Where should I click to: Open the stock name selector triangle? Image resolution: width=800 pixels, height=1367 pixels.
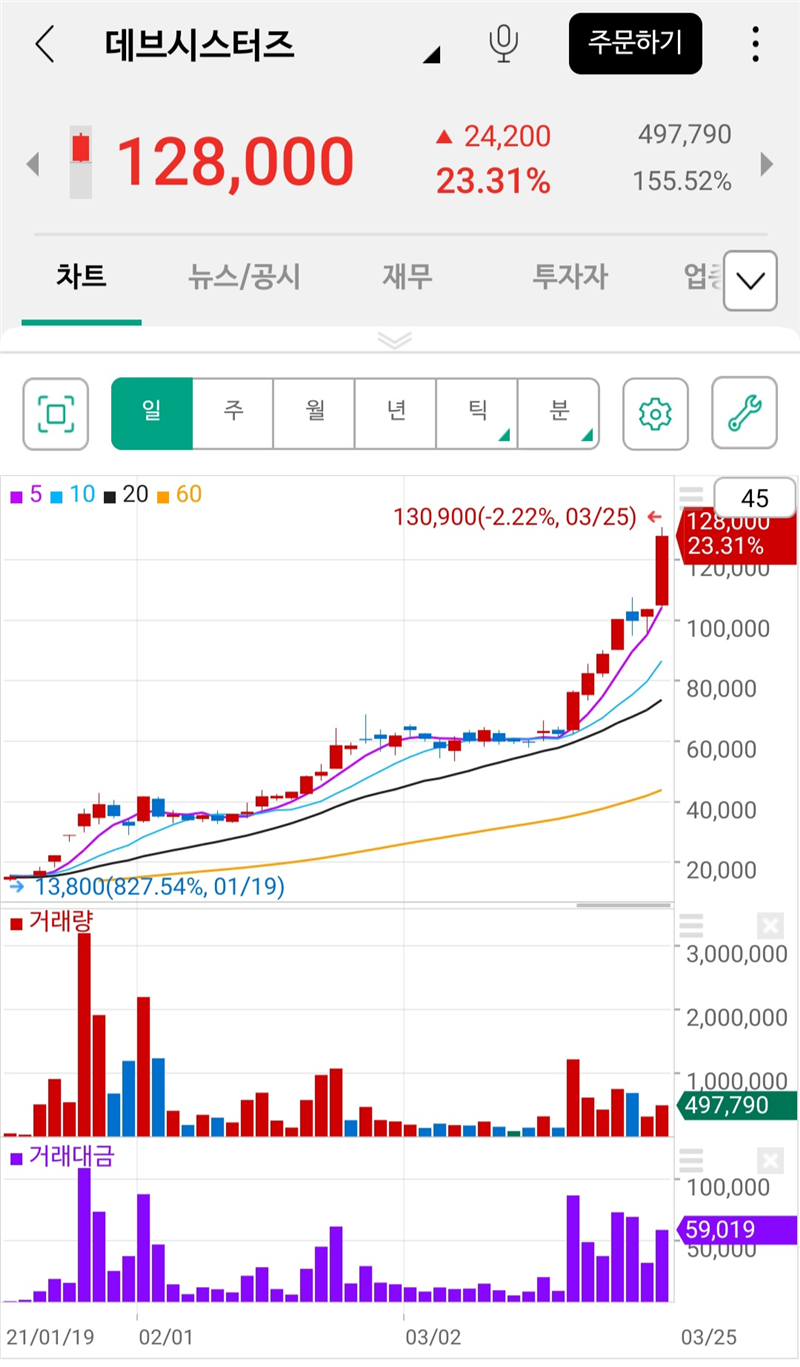(431, 55)
